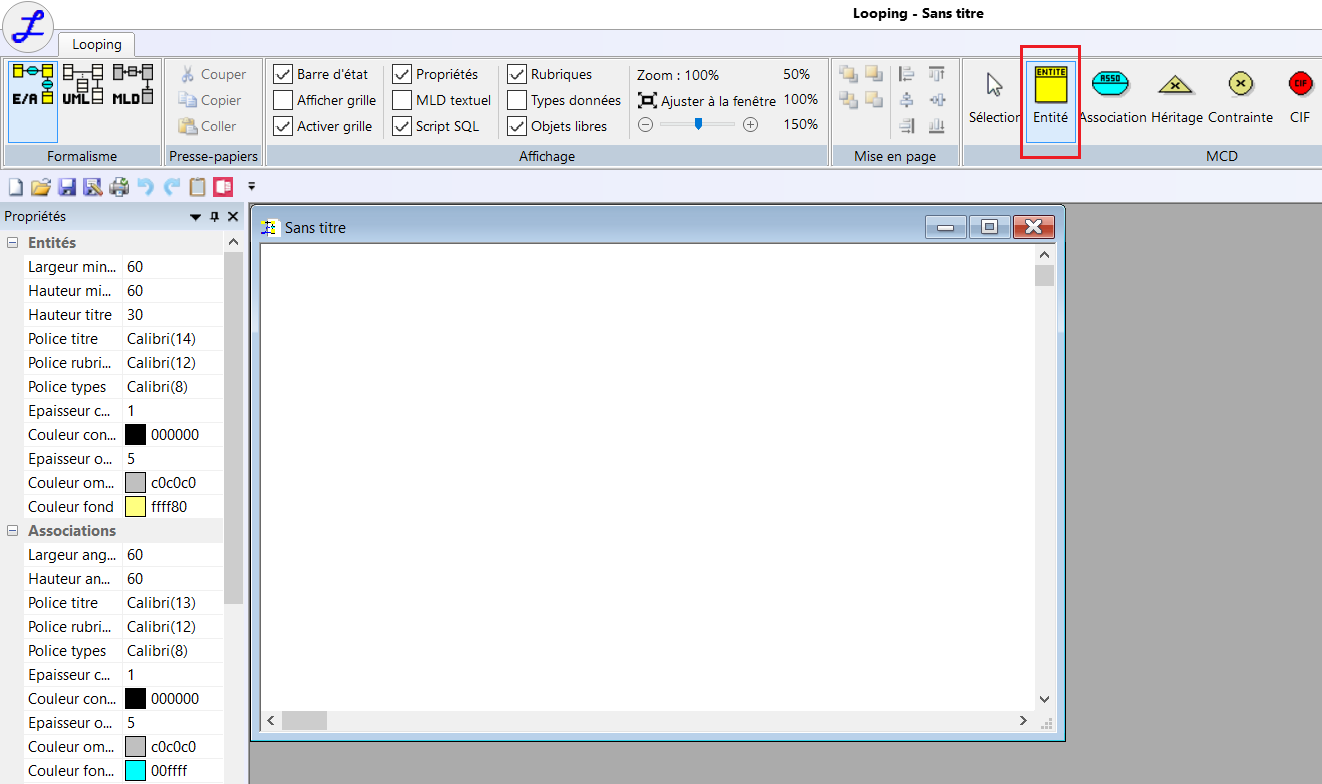Click Entités Epaisseur ombre value 5
This screenshot has width=1322, height=784.
[x=173, y=459]
